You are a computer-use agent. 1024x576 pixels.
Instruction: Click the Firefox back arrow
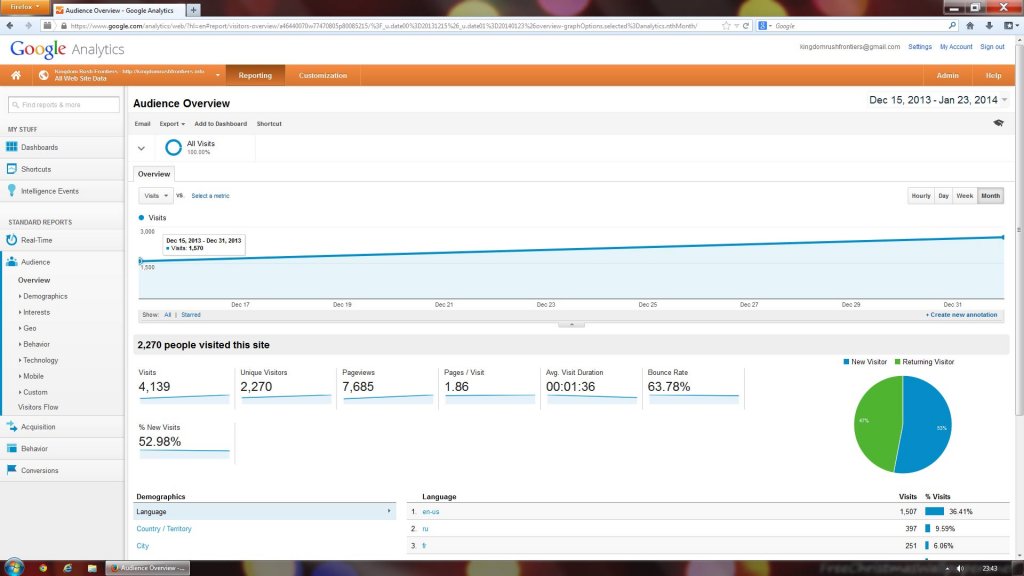pos(10,25)
